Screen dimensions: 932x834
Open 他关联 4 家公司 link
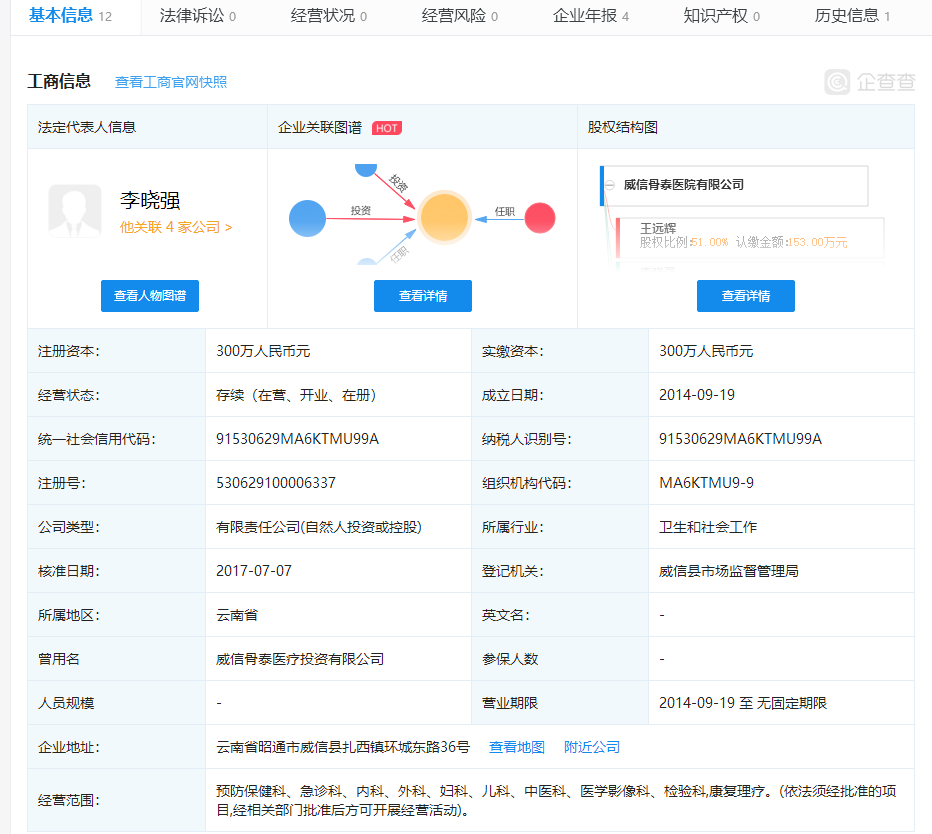click(176, 227)
